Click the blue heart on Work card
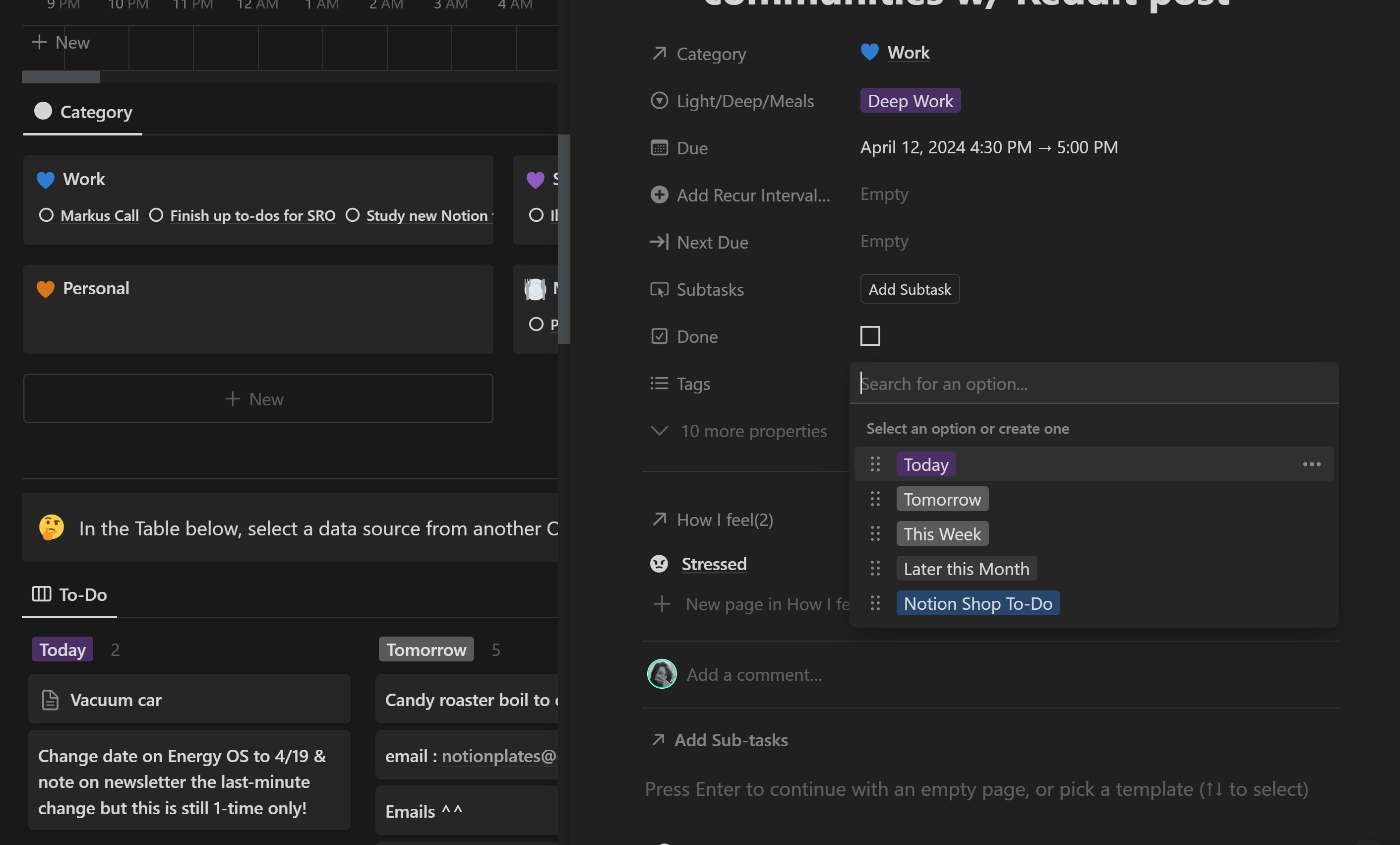Screen dimensions: 1400x845 pyautogui.click(x=46, y=180)
